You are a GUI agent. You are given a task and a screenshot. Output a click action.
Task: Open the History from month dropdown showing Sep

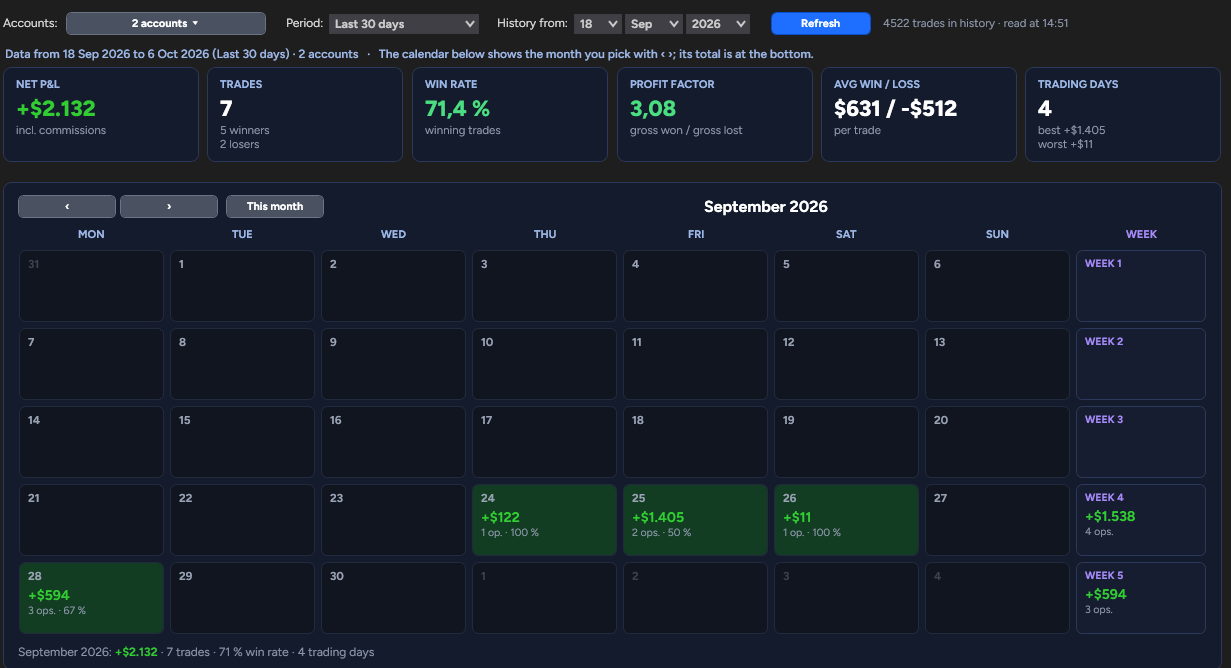[653, 23]
